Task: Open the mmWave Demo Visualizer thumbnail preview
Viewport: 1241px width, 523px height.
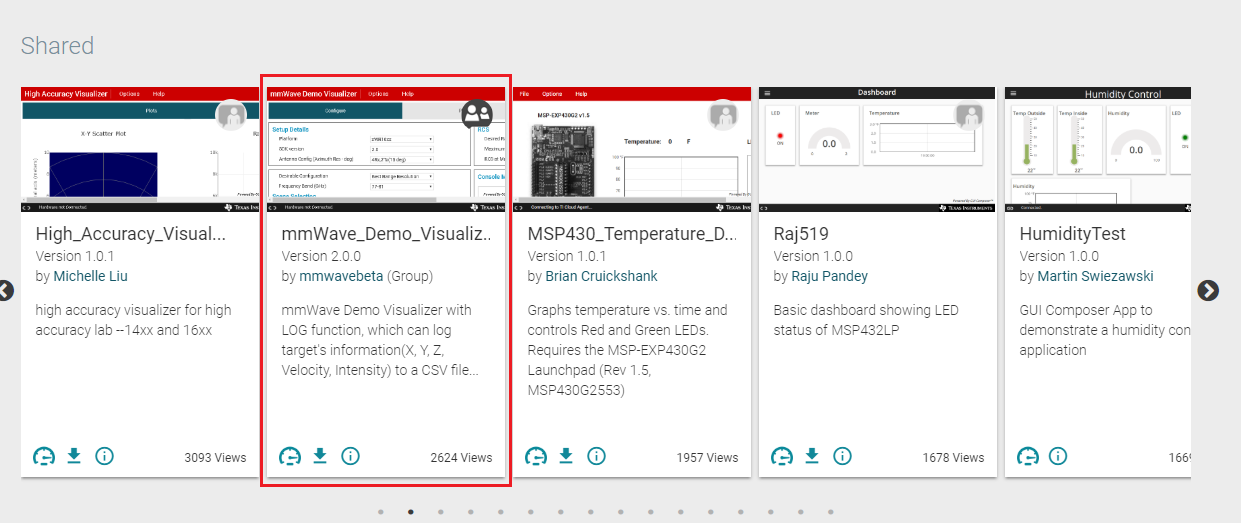Action: [x=386, y=149]
